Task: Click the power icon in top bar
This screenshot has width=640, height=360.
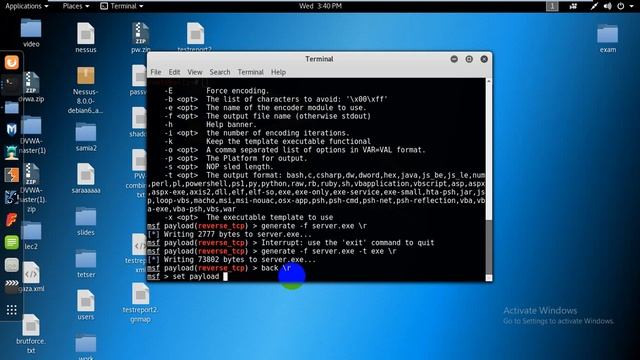Action: click(x=621, y=6)
